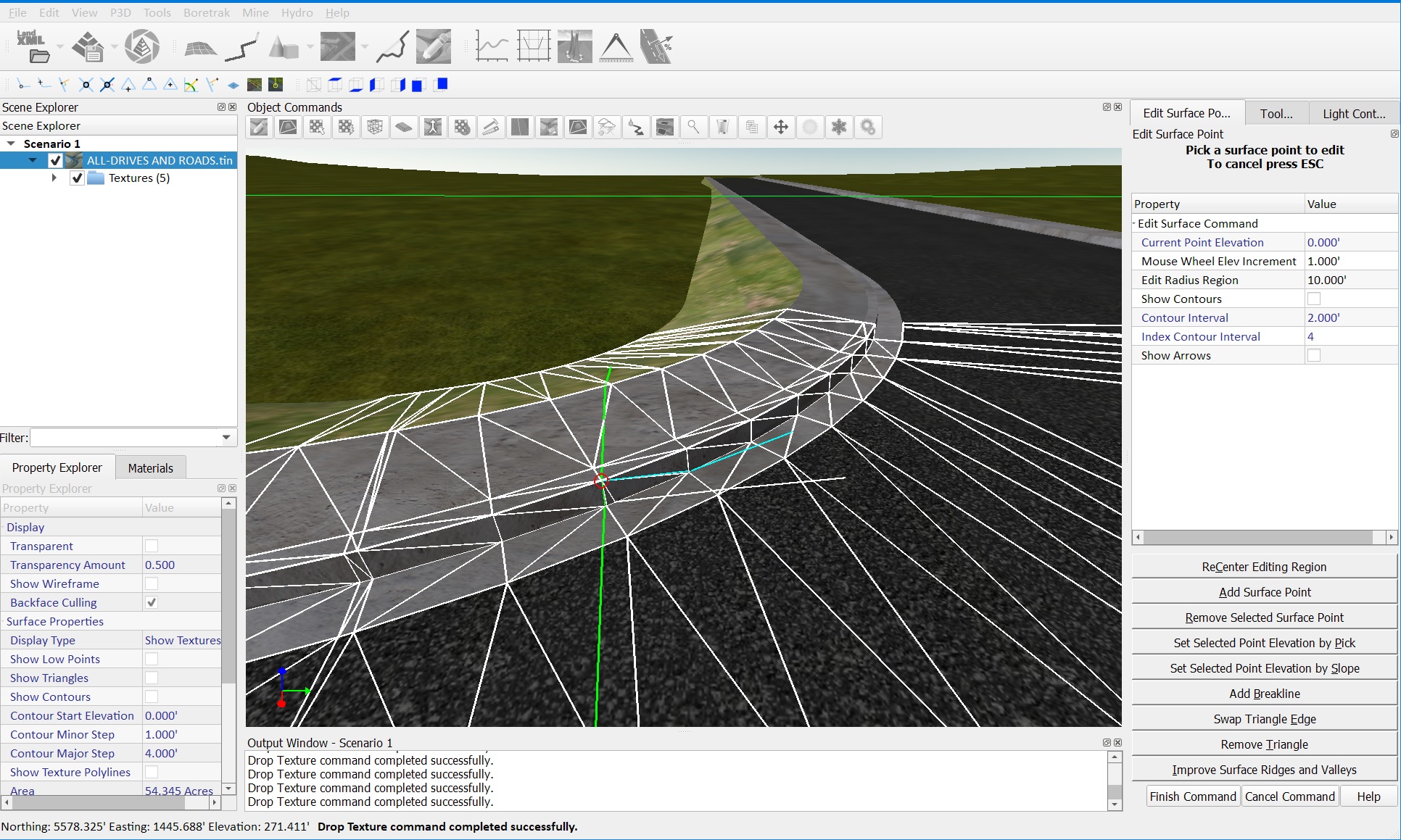Uncheck Backface Culling checkbox
Screen dimensions: 1401x840
pos(152,602)
